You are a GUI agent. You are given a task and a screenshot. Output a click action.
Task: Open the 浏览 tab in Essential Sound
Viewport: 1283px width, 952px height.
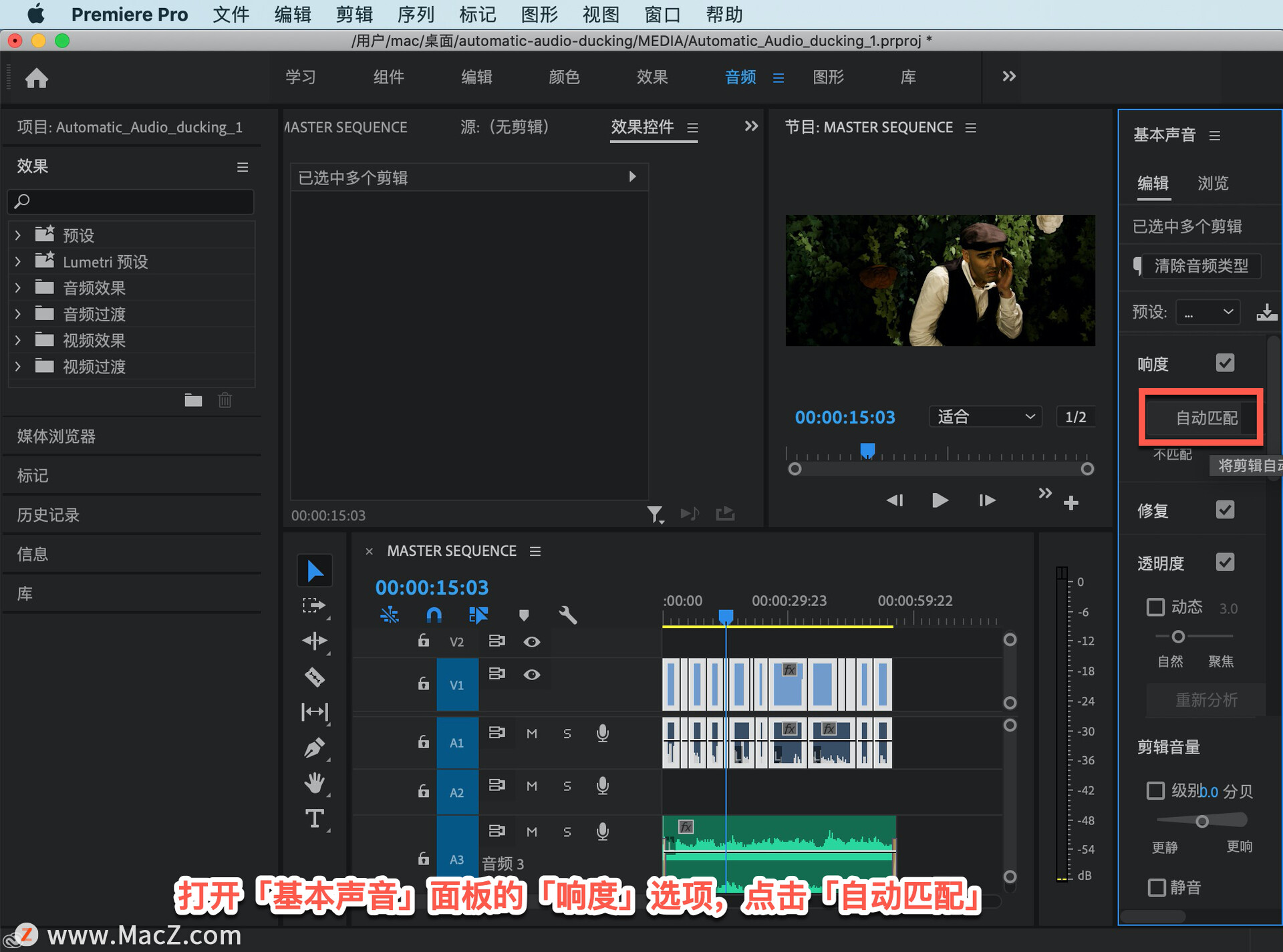[1213, 183]
